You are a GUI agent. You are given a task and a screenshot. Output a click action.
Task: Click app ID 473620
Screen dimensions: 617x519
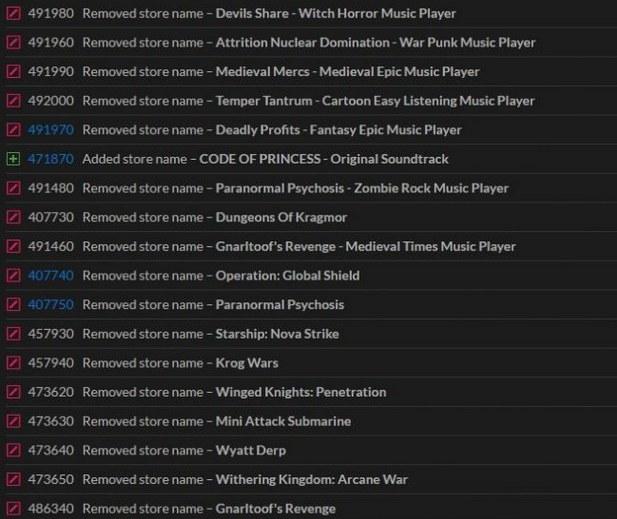(x=51, y=392)
